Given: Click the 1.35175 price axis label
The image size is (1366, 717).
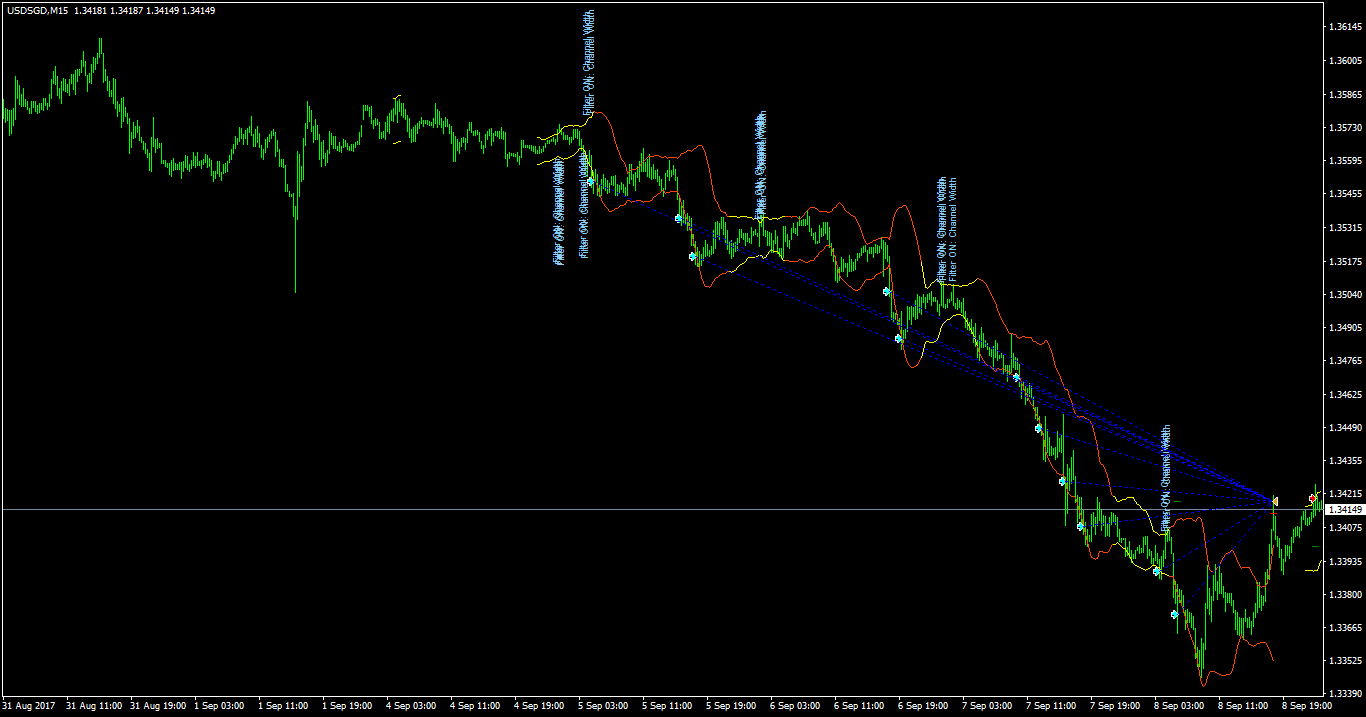Looking at the screenshot, I should coord(1344,261).
